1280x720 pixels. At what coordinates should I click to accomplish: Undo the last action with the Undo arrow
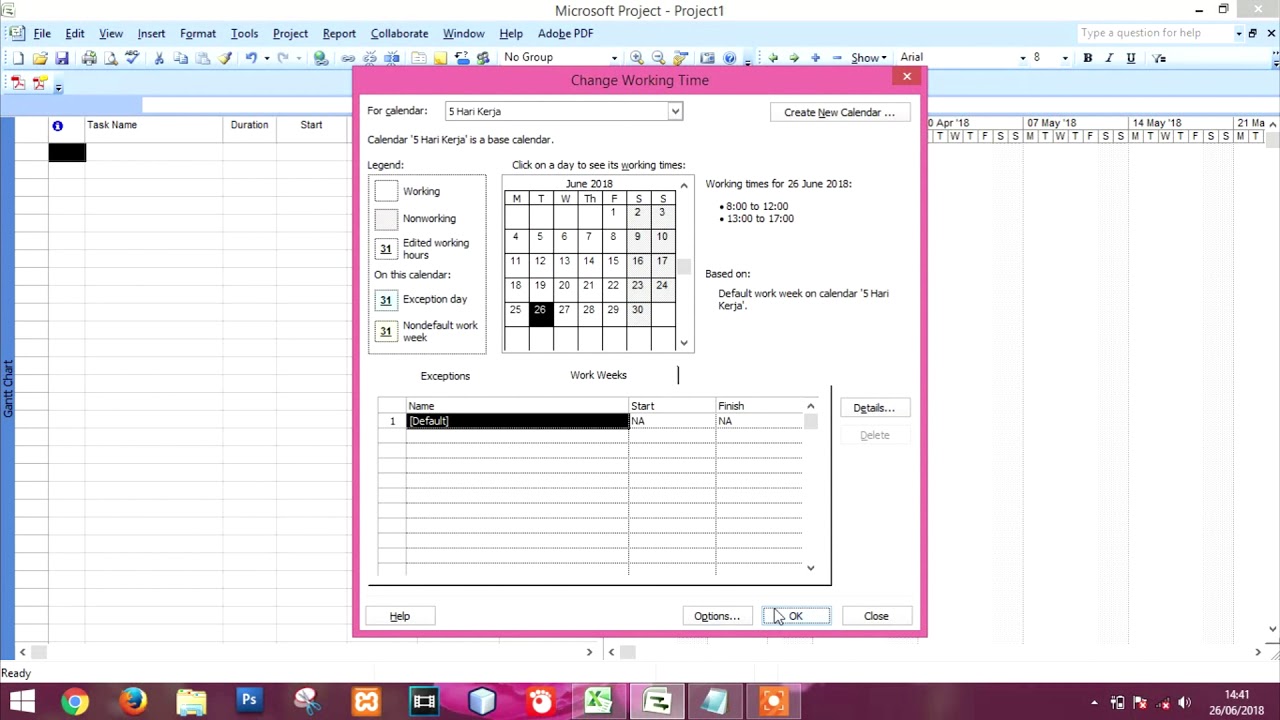point(251,58)
